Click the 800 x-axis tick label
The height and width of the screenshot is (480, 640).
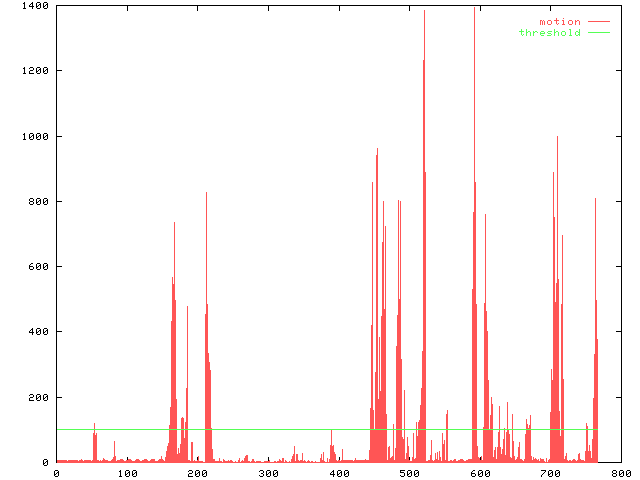click(x=620, y=473)
